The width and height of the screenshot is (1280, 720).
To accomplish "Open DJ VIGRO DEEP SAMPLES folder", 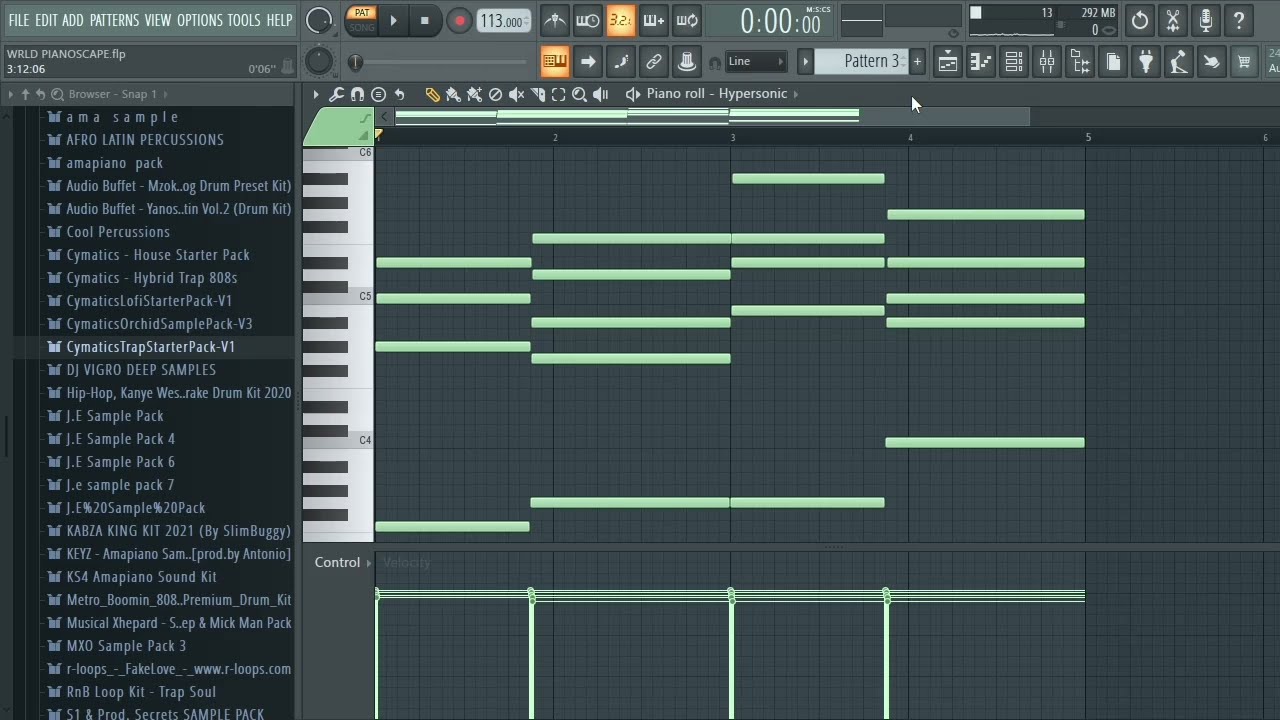I will tap(140, 370).
